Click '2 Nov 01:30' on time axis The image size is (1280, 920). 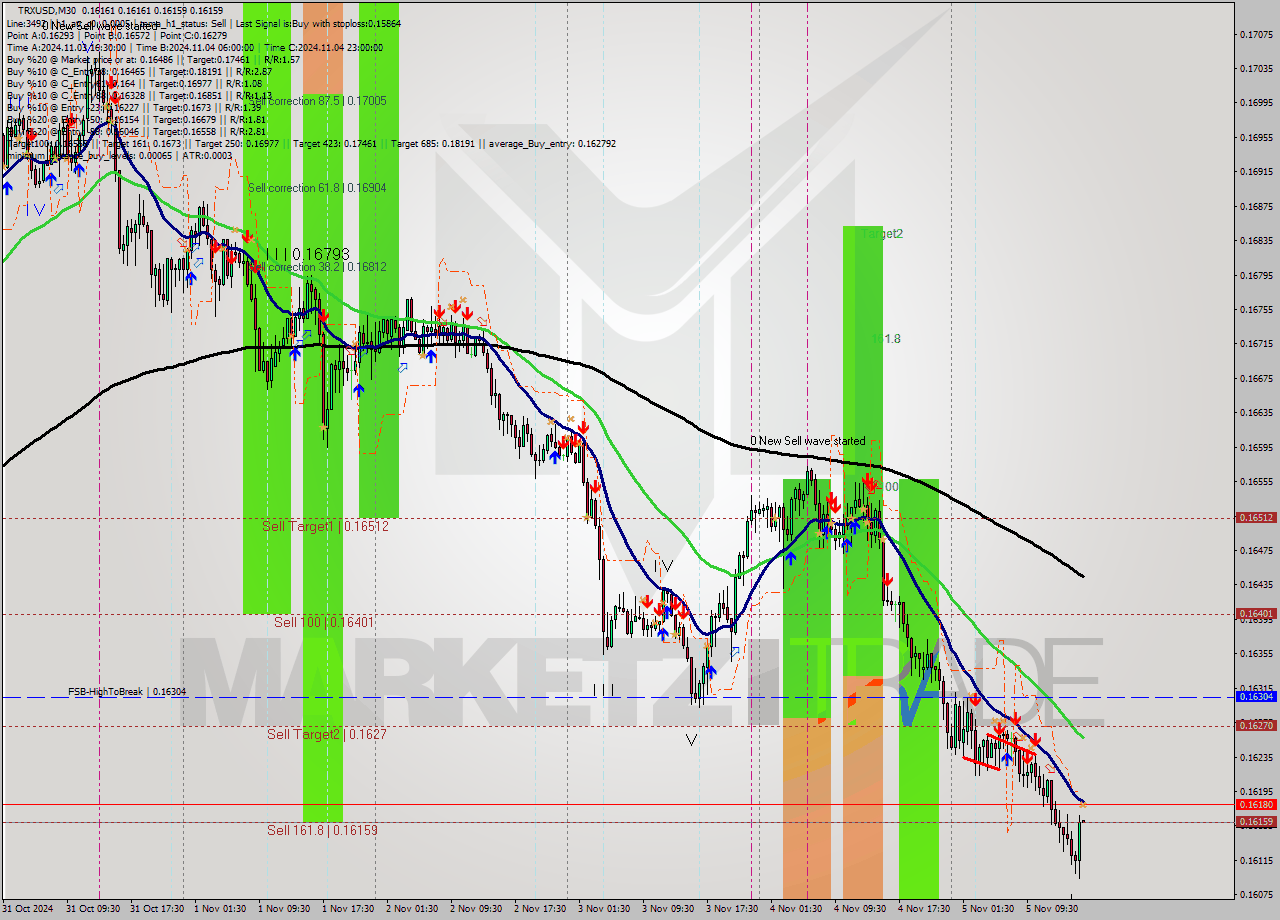[413, 909]
